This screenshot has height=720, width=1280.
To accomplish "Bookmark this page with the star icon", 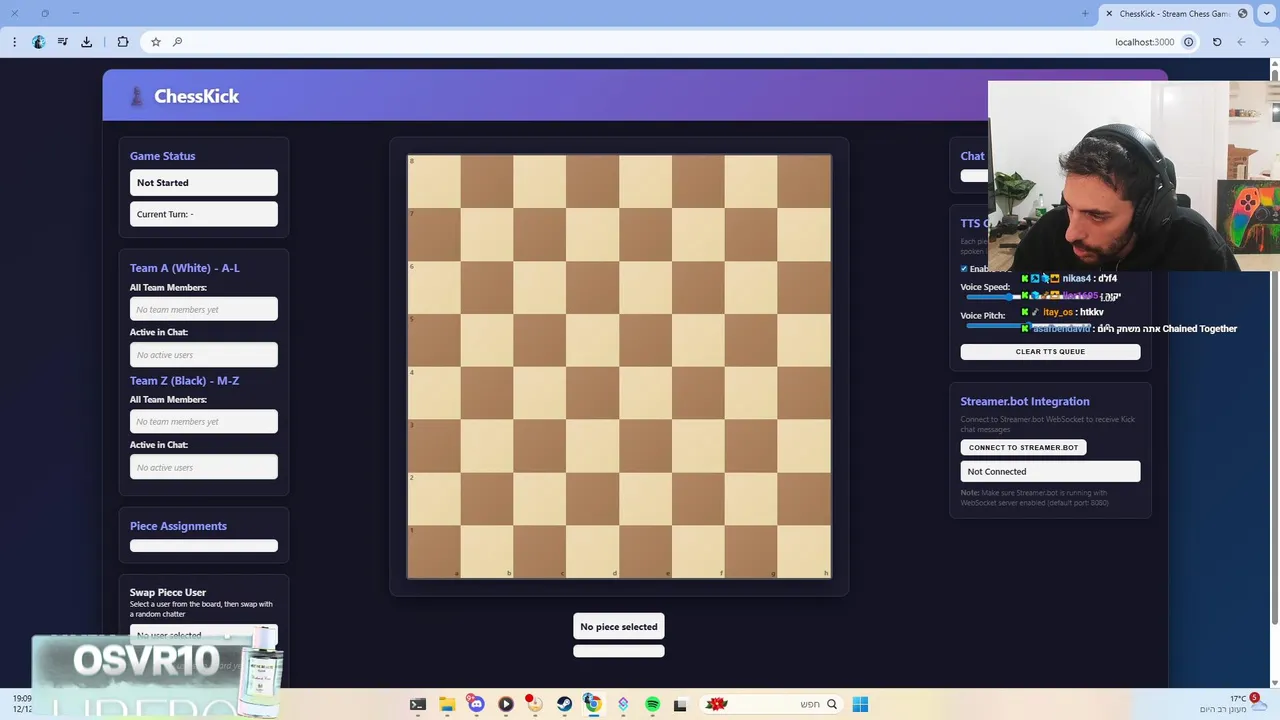I will (x=155, y=42).
